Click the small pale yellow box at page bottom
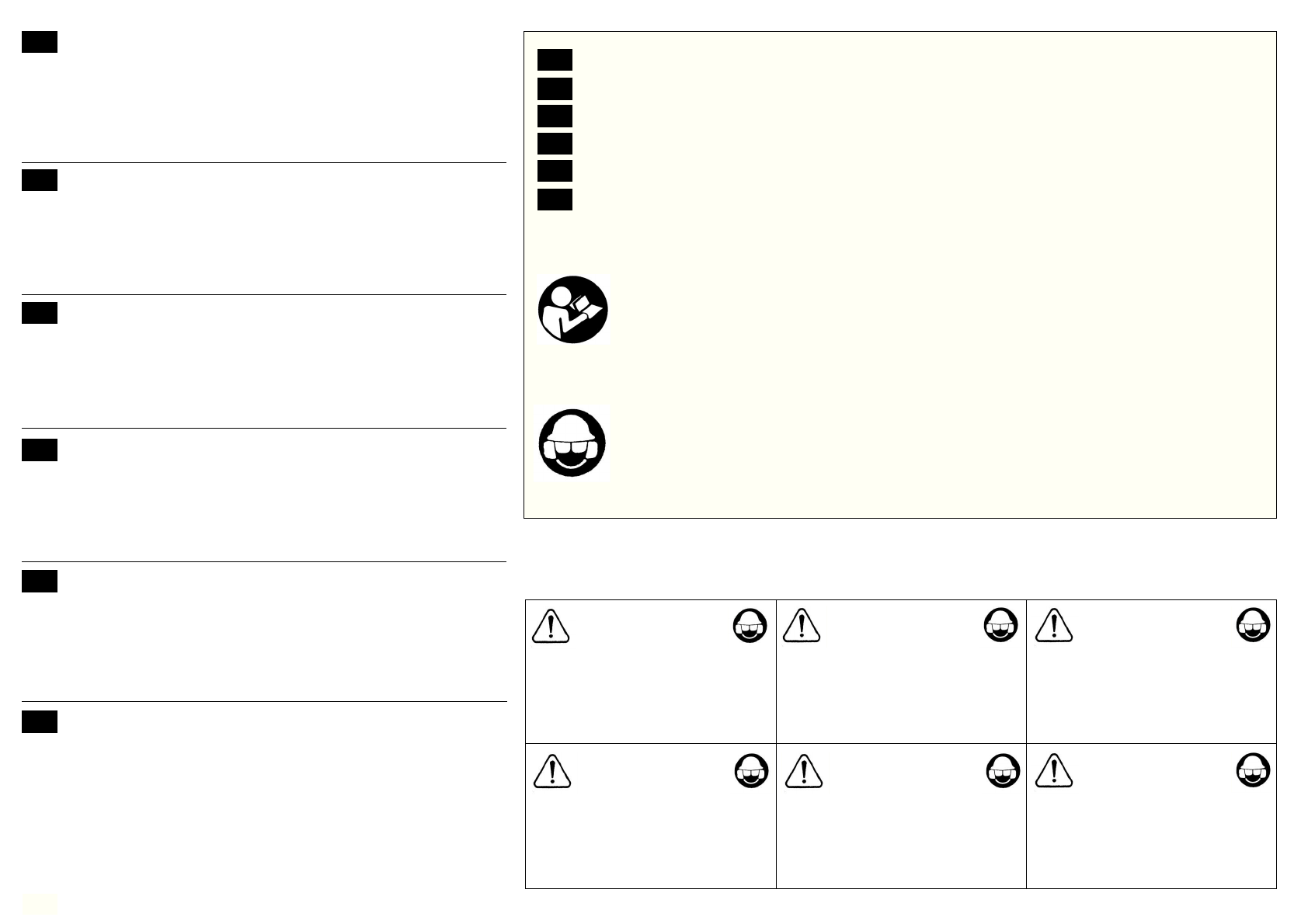 [x=39, y=903]
